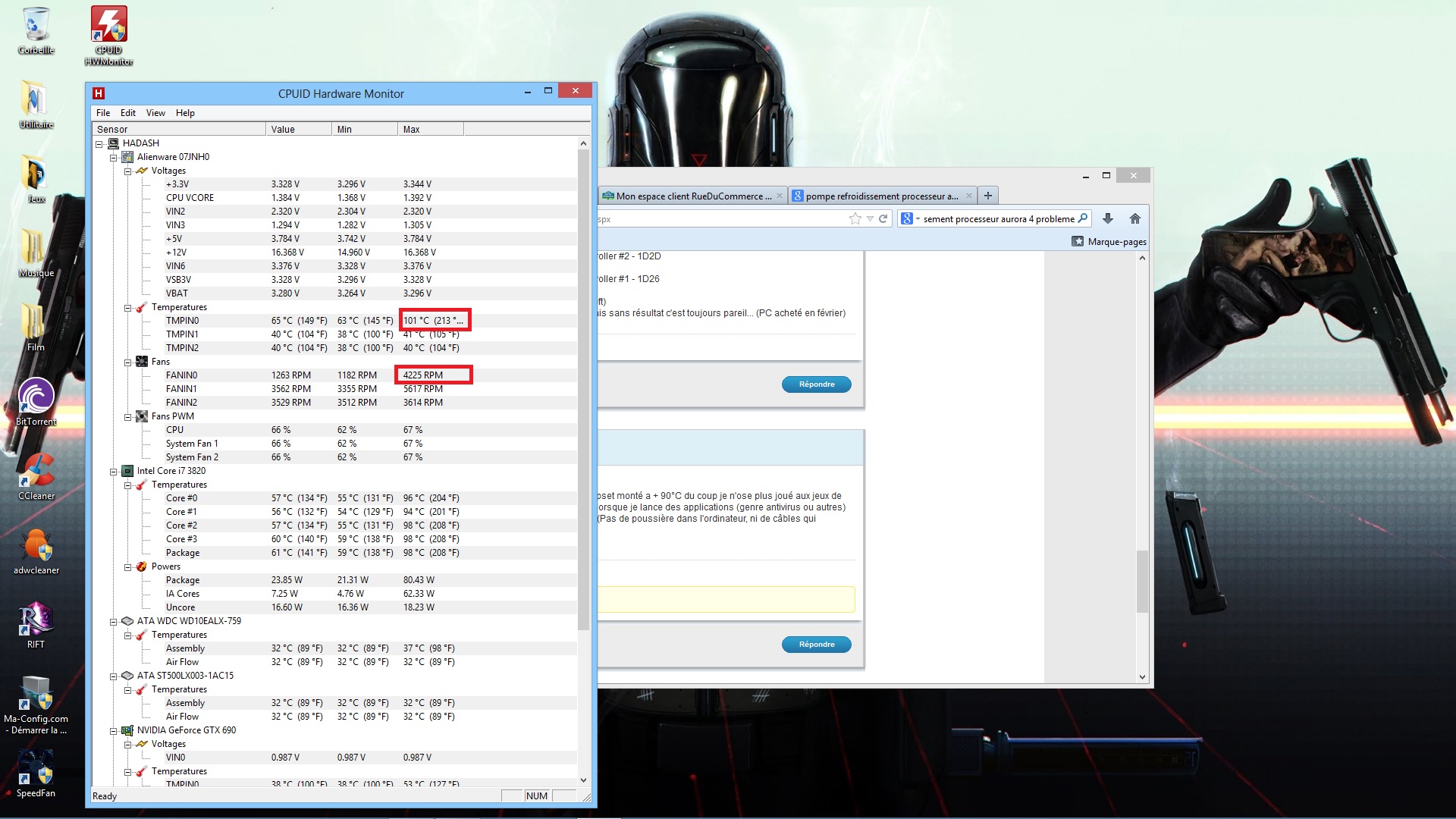Click the browser downloads arrow icon
The width and height of the screenshot is (1456, 819).
point(1108,218)
